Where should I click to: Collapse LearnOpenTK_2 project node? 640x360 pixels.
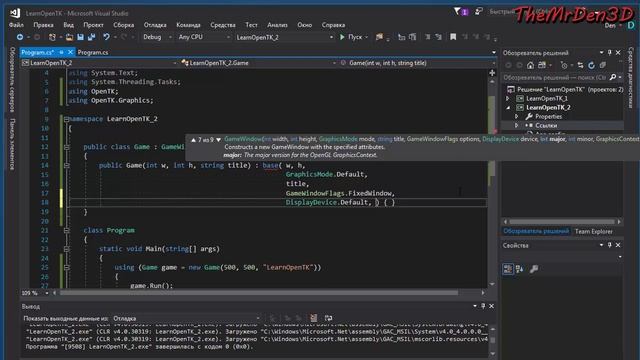(508, 108)
